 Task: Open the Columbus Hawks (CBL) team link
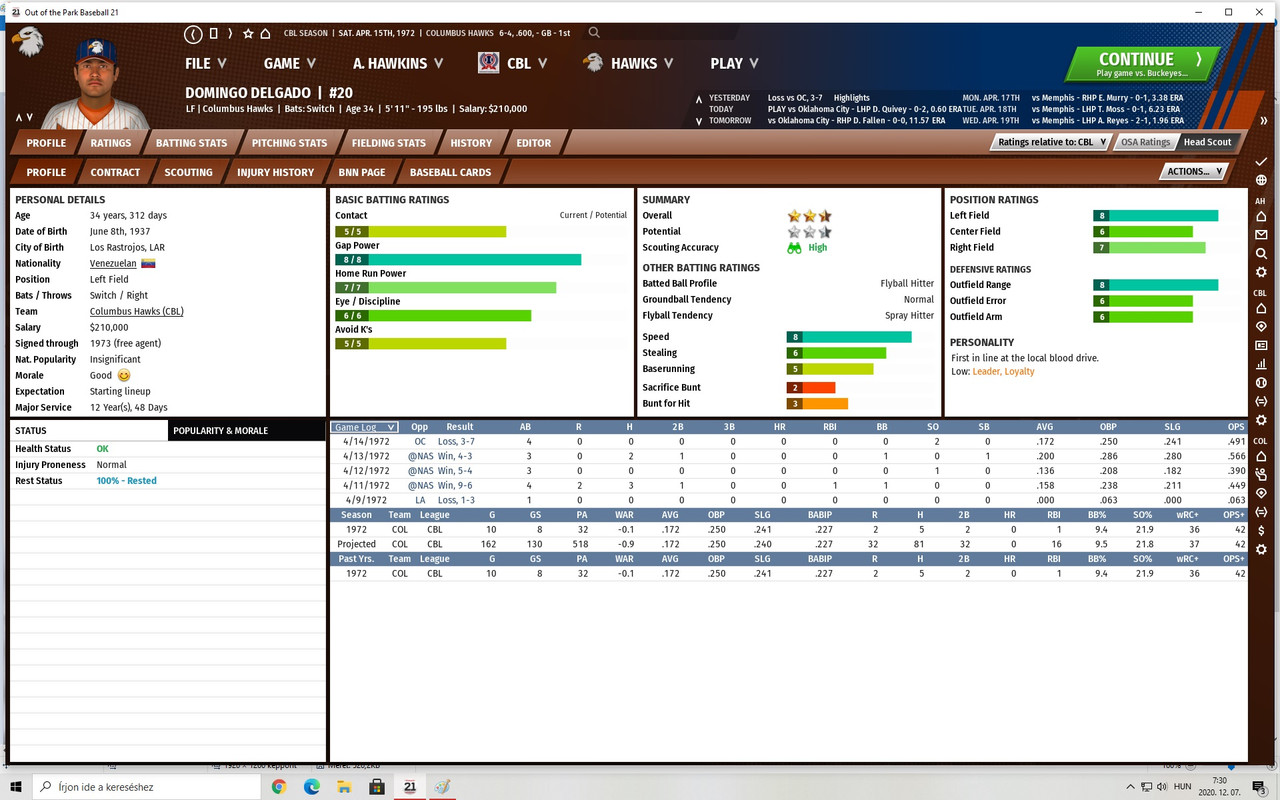[x=137, y=312]
